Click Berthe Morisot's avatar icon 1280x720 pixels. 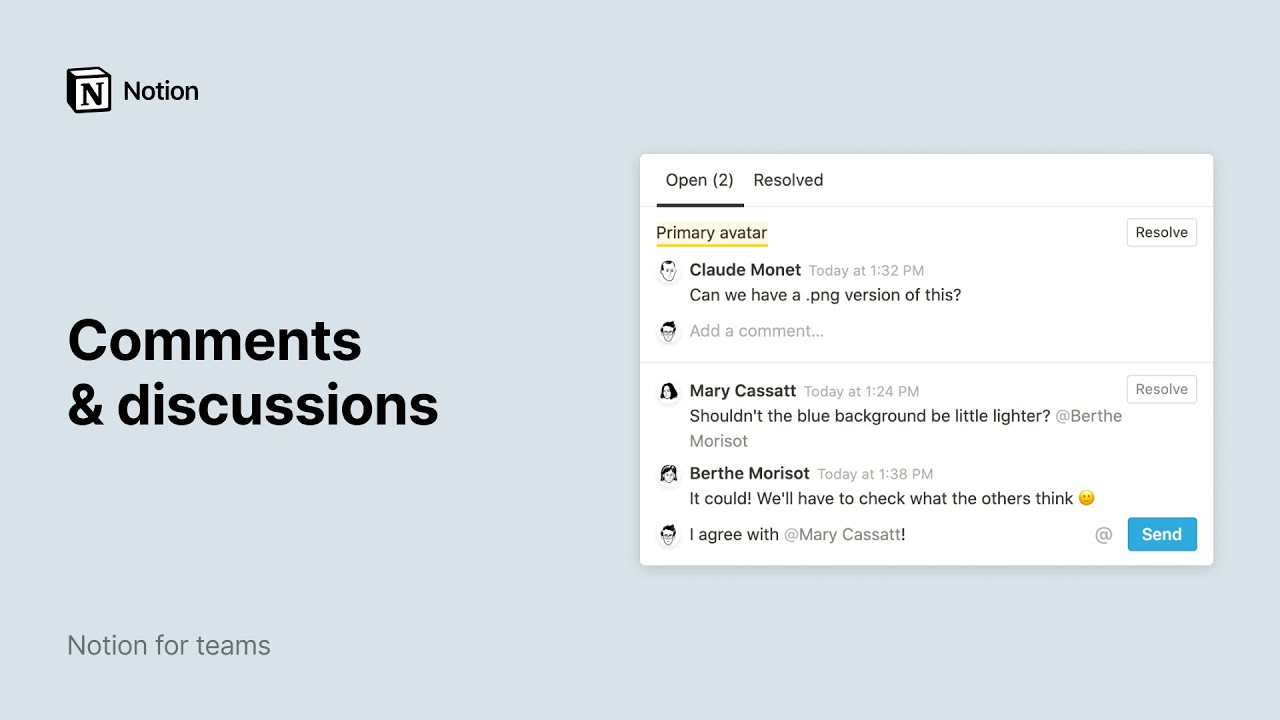point(668,474)
